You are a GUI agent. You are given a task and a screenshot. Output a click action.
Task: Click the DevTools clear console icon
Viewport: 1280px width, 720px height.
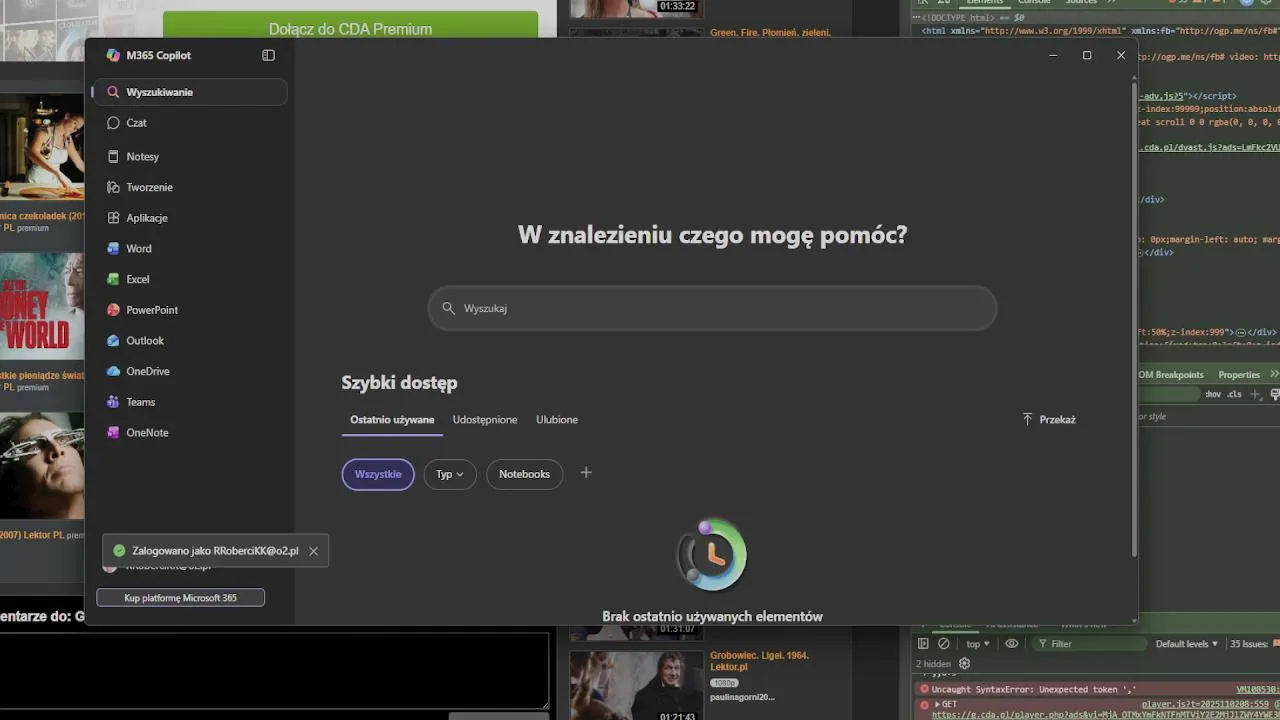[943, 644]
